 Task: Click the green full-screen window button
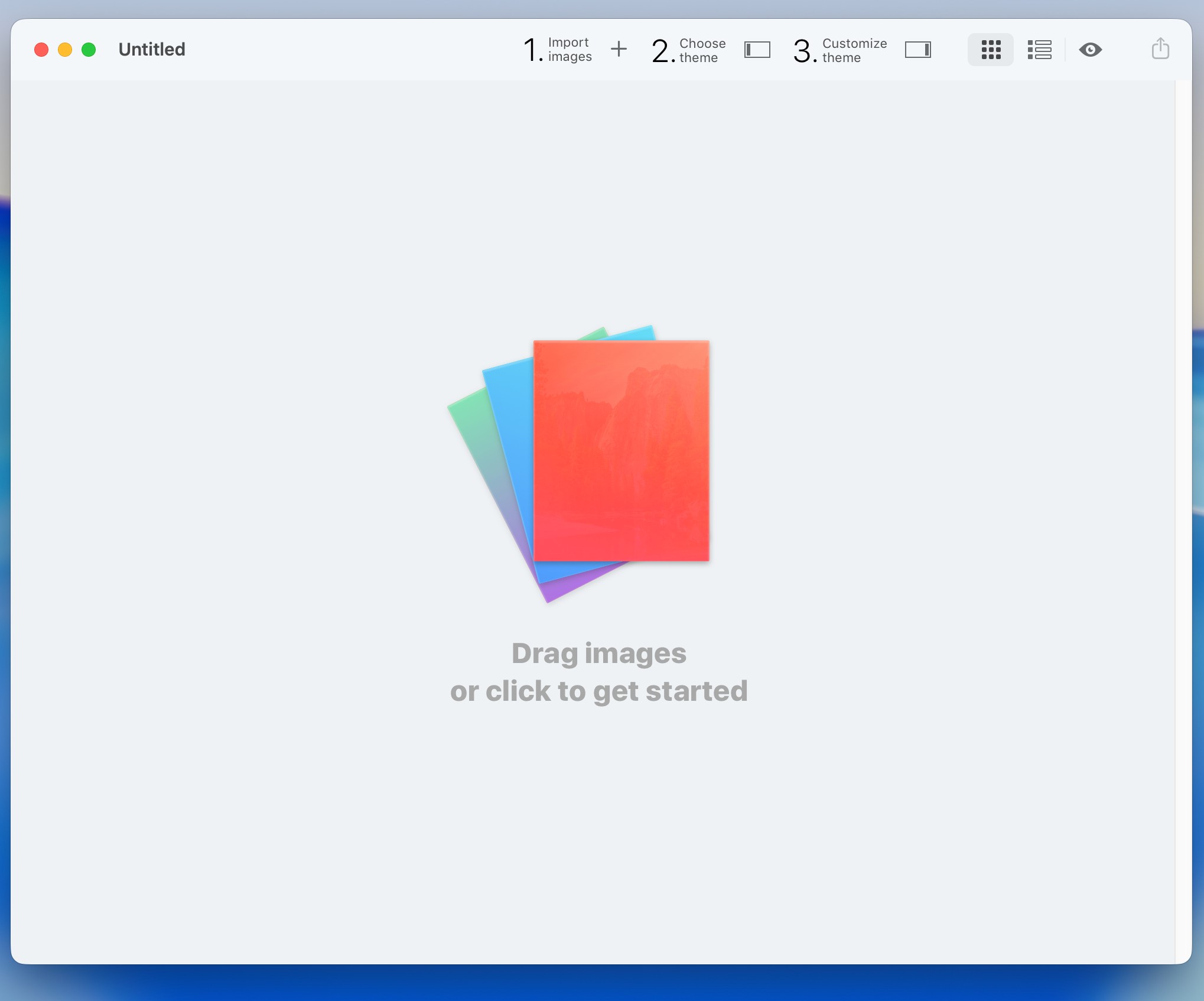click(x=89, y=50)
